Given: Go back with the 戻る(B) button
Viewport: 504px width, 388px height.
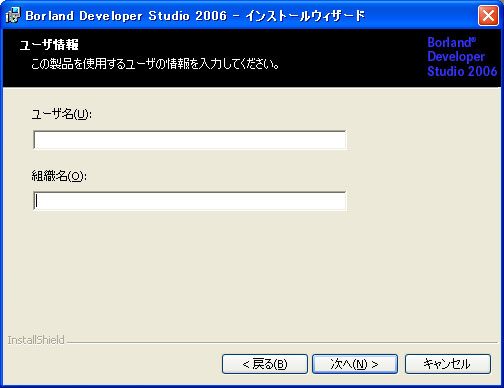Looking at the screenshot, I should (265, 364).
